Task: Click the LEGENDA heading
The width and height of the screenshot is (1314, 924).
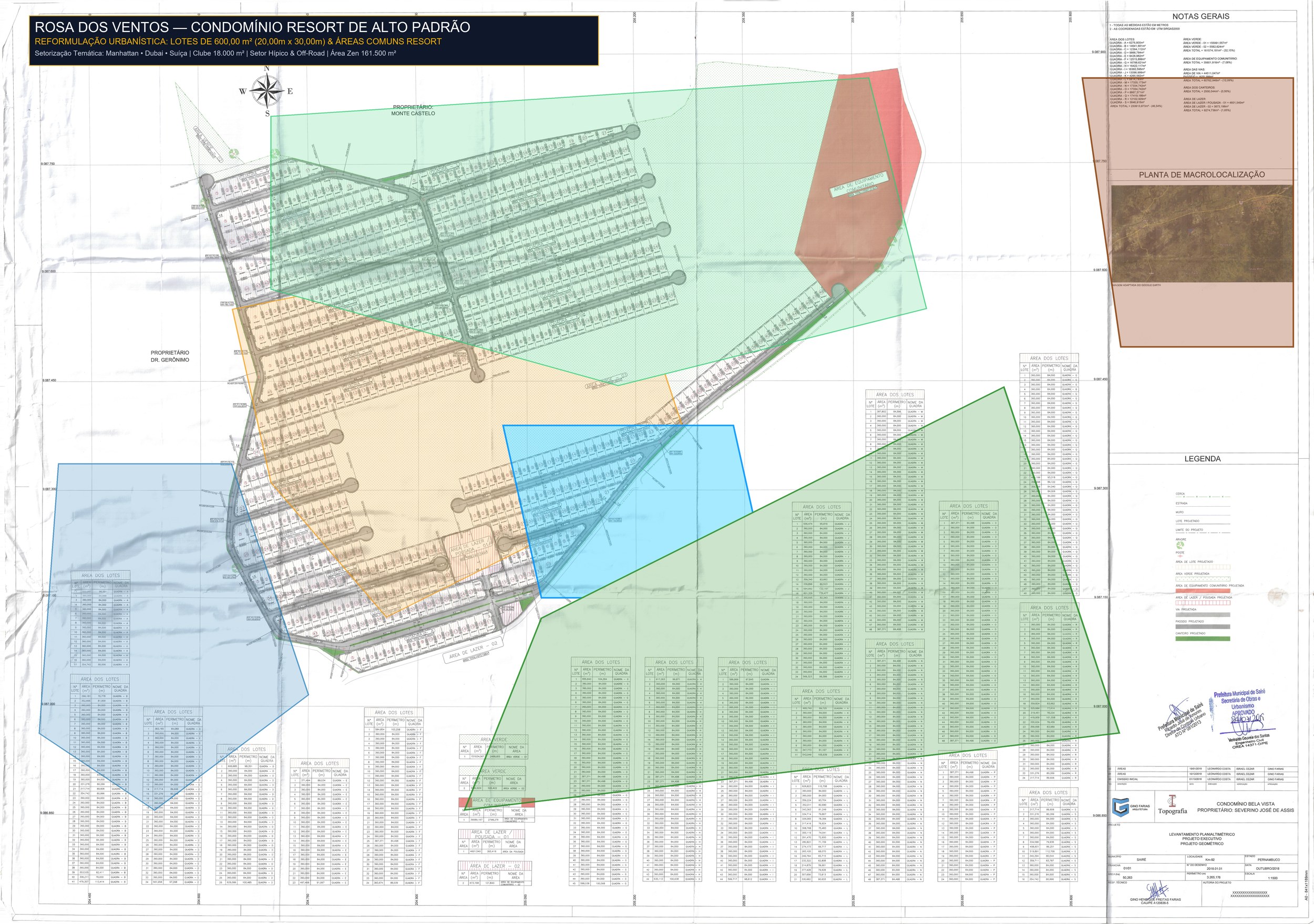Action: pos(1203,459)
